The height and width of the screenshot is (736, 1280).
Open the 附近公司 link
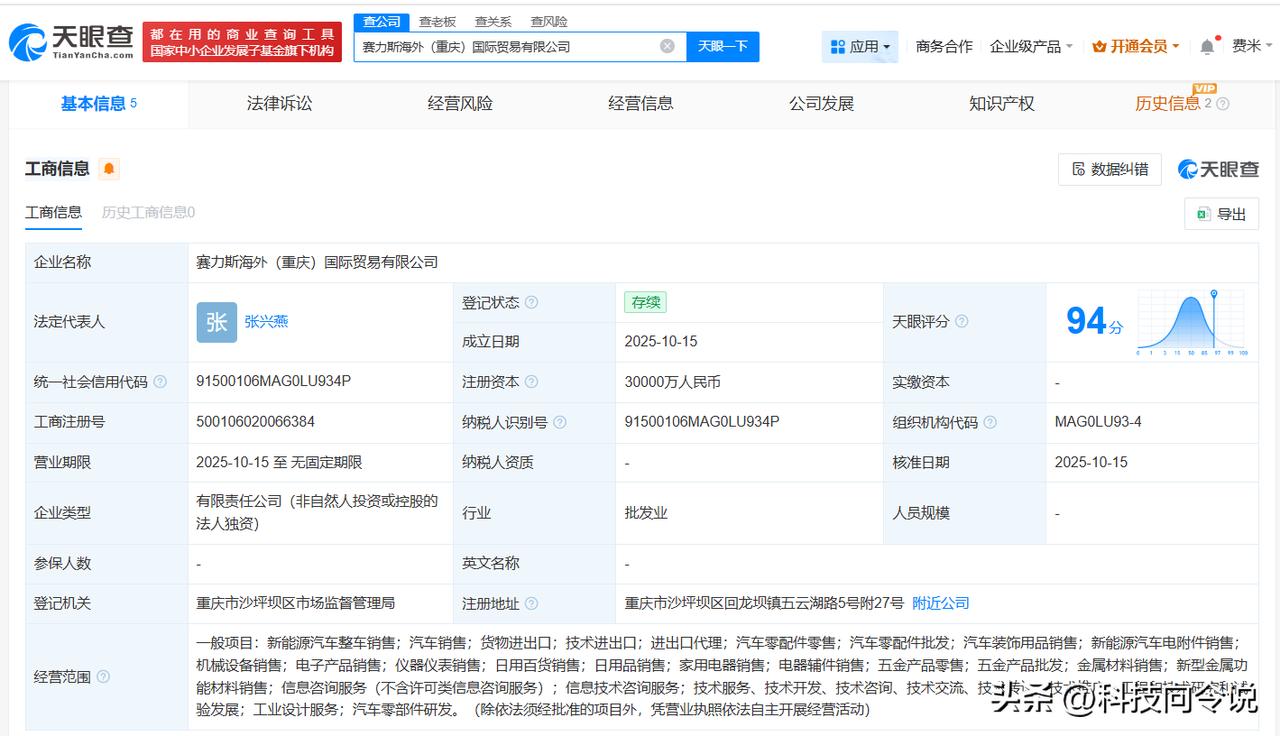coord(941,603)
